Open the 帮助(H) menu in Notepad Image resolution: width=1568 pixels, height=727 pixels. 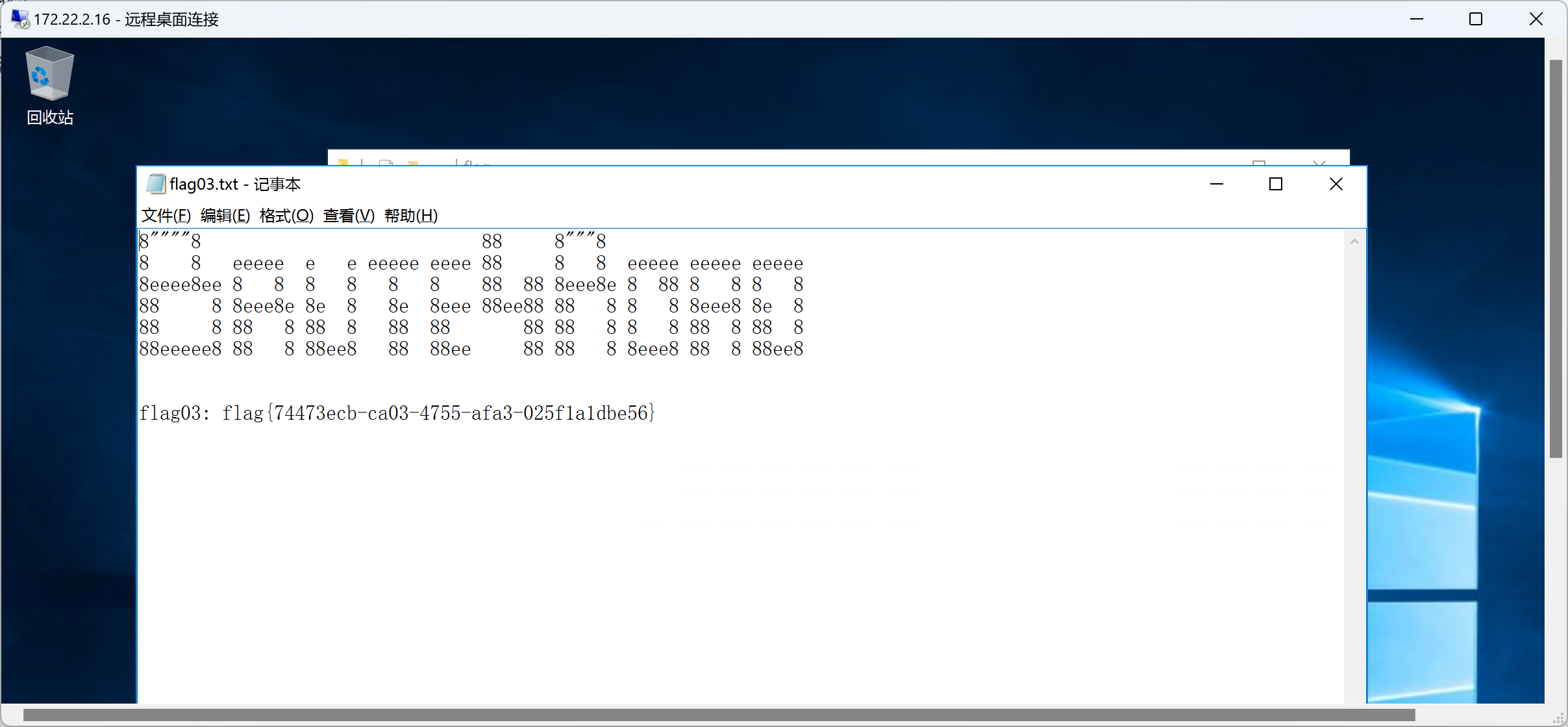tap(411, 215)
